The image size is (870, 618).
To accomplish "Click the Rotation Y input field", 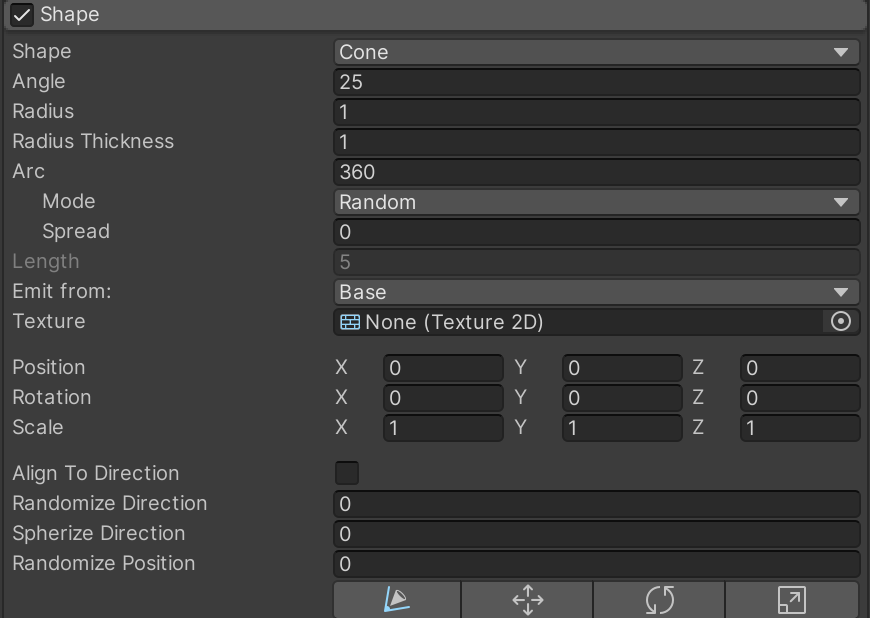I will pos(621,398).
